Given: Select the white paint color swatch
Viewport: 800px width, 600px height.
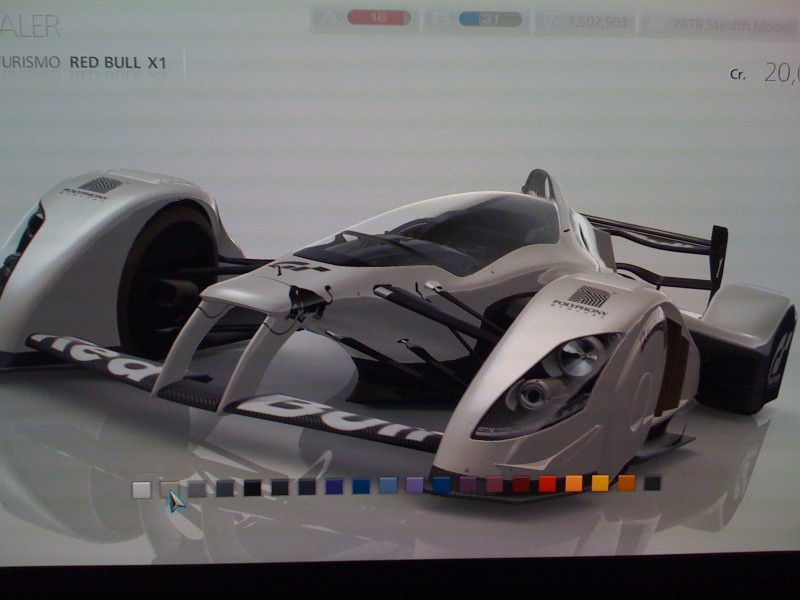Looking at the screenshot, I should pyautogui.click(x=142, y=490).
